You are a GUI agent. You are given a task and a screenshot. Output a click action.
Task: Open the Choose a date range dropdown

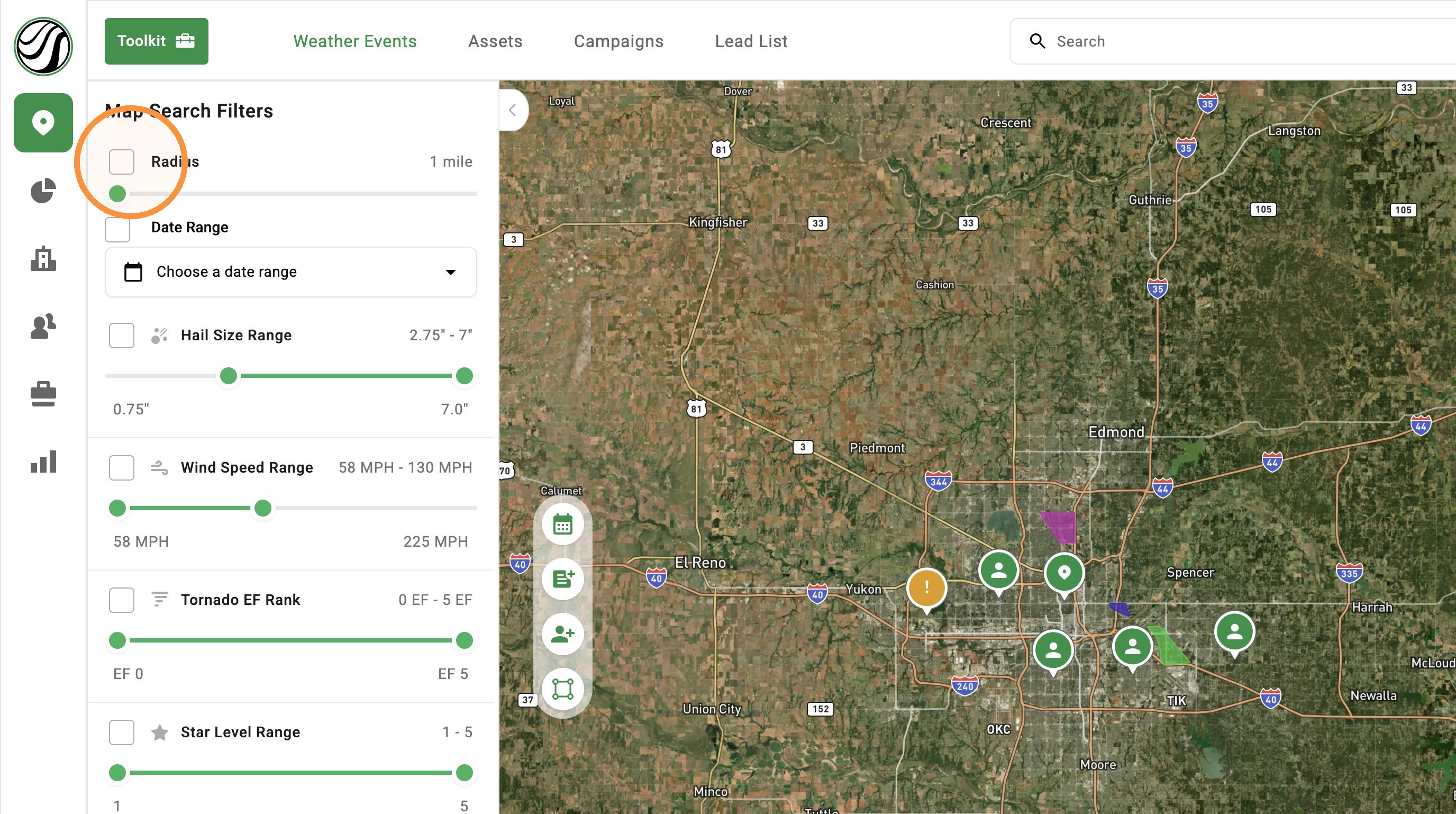(x=290, y=272)
